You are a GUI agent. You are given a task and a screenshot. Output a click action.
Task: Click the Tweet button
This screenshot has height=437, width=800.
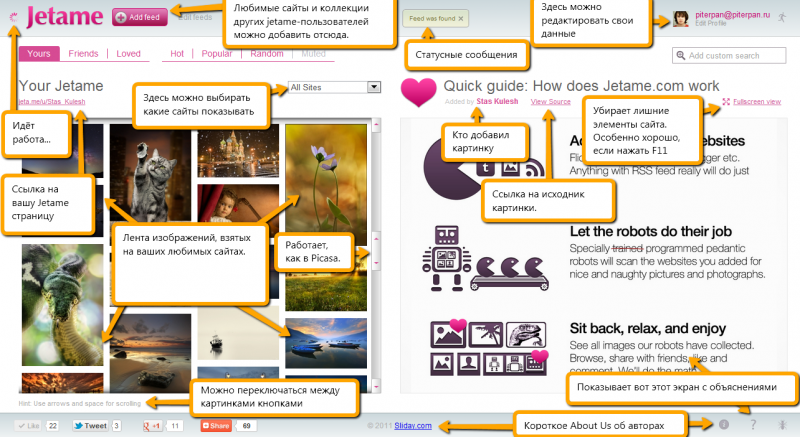90,425
